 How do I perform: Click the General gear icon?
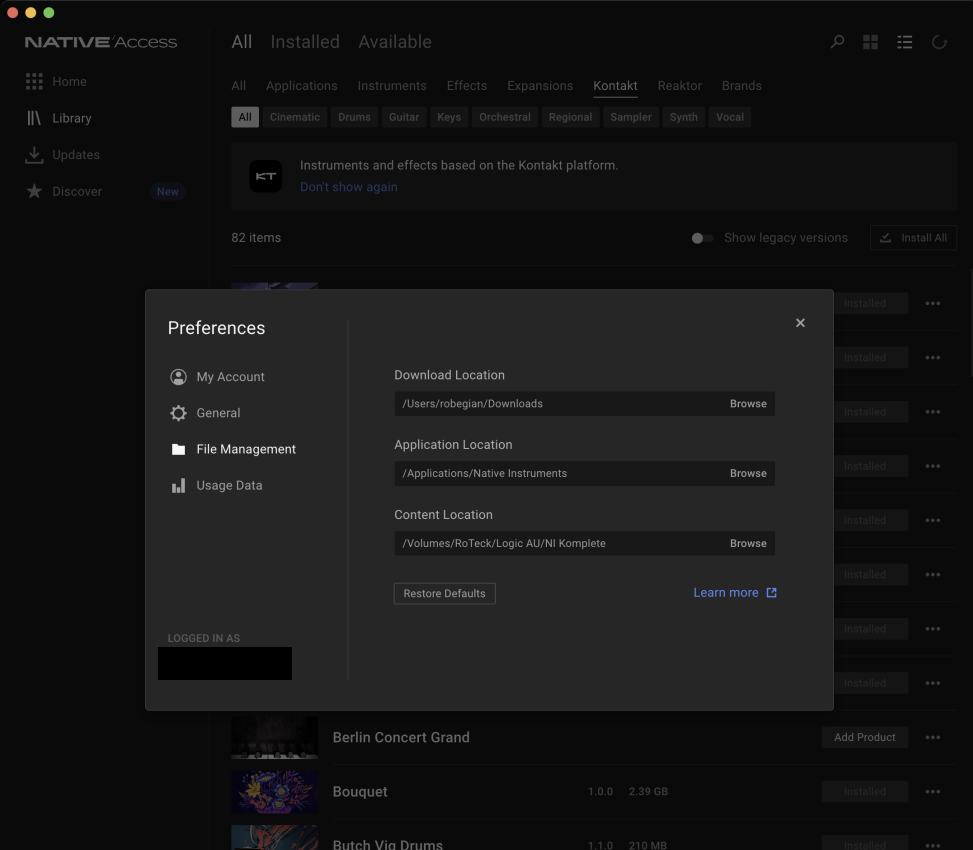tap(178, 413)
